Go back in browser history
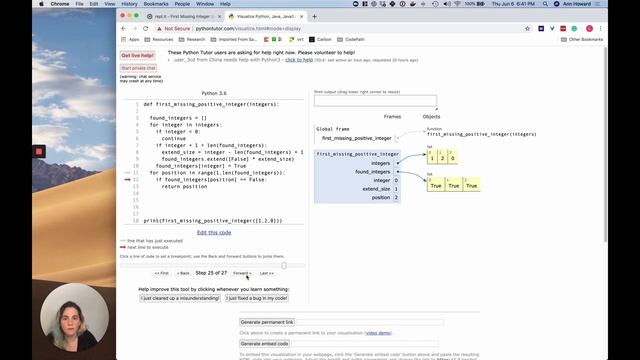Screen dimensions: 640x360 point(124,29)
